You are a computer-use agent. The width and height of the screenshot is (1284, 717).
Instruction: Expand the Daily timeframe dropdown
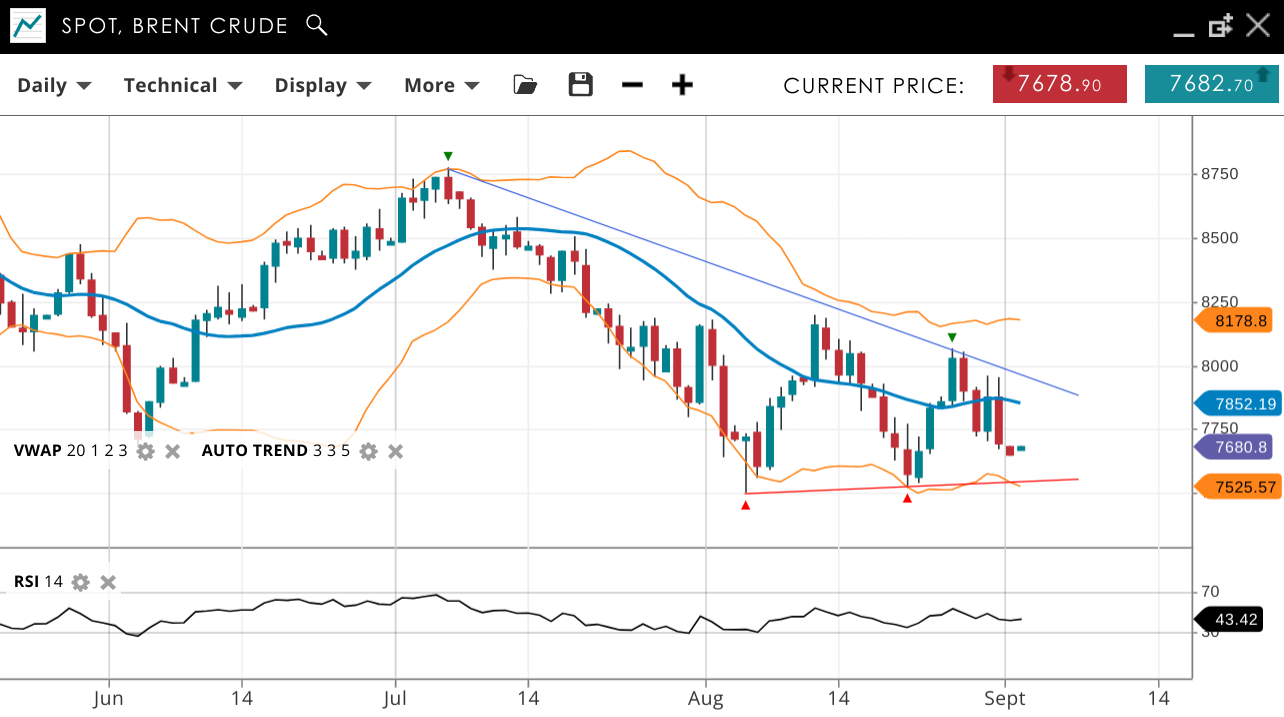tap(54, 85)
